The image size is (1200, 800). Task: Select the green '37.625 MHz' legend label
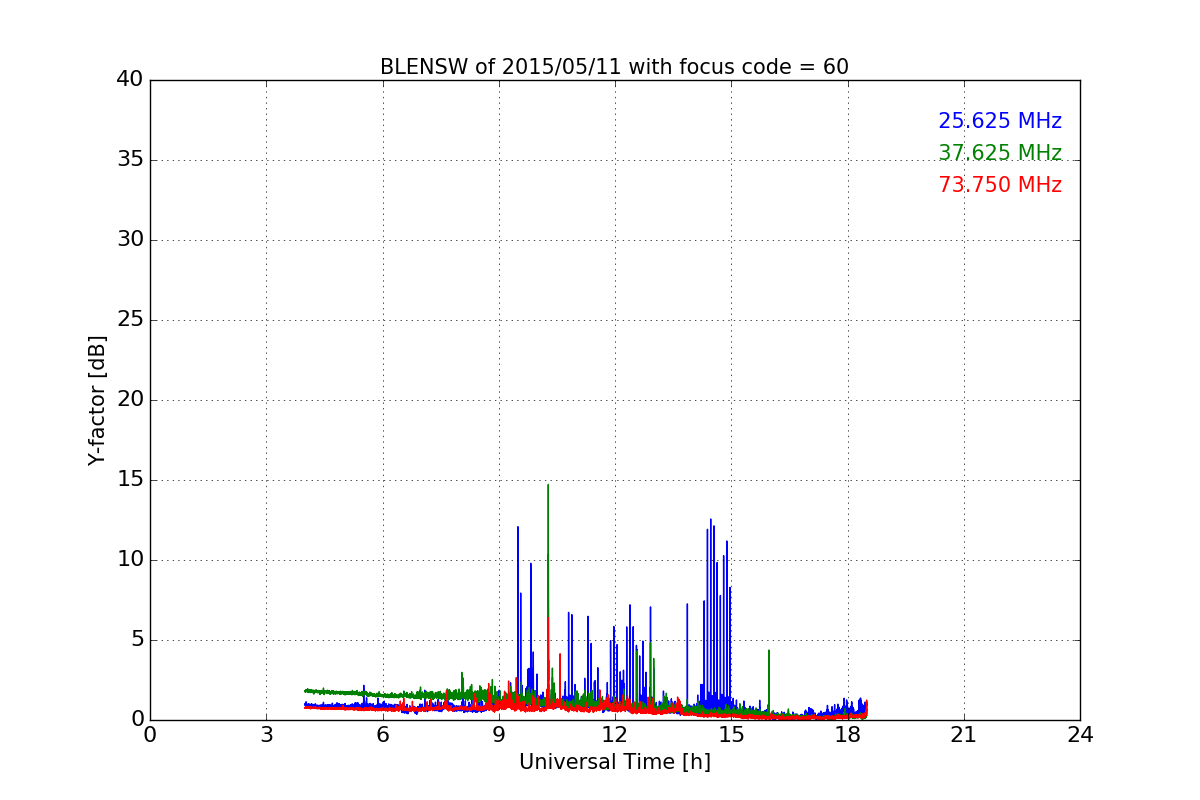[x=1000, y=153]
